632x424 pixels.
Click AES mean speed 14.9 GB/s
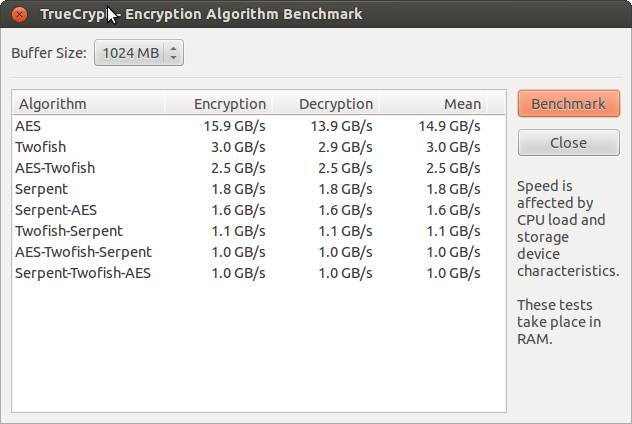pyautogui.click(x=449, y=126)
